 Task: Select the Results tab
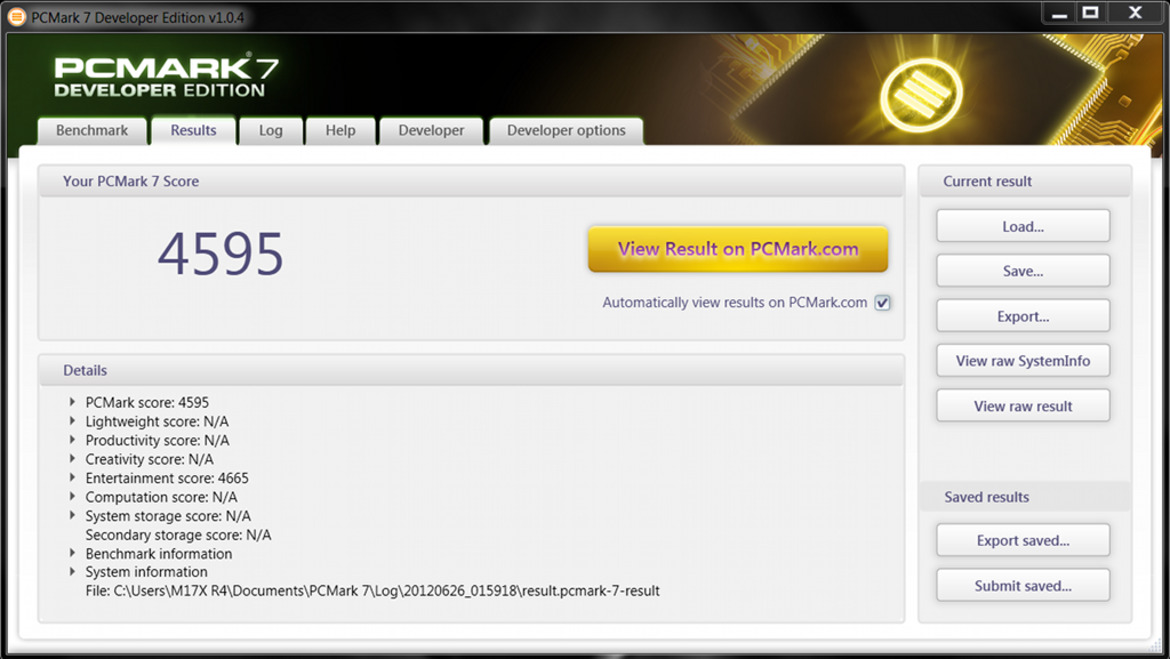[193, 131]
